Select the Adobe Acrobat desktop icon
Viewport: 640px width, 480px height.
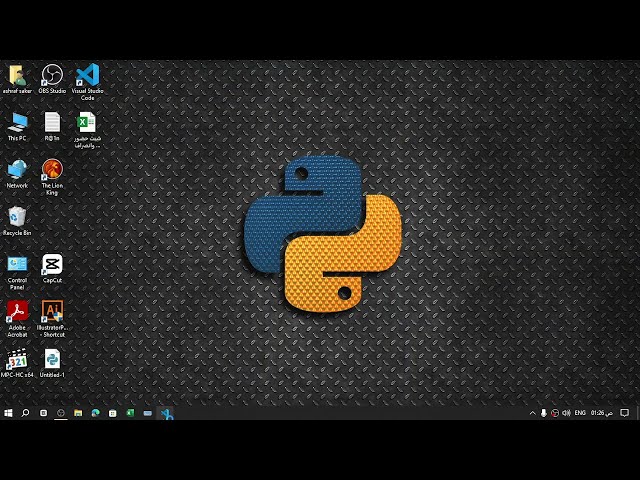click(17, 319)
